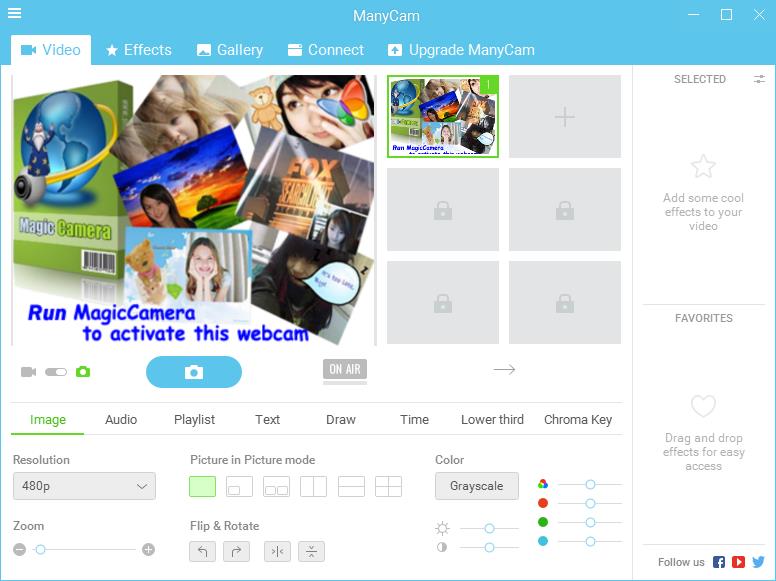
Task: Toggle the video/photo mode switch
Action: (x=56, y=372)
